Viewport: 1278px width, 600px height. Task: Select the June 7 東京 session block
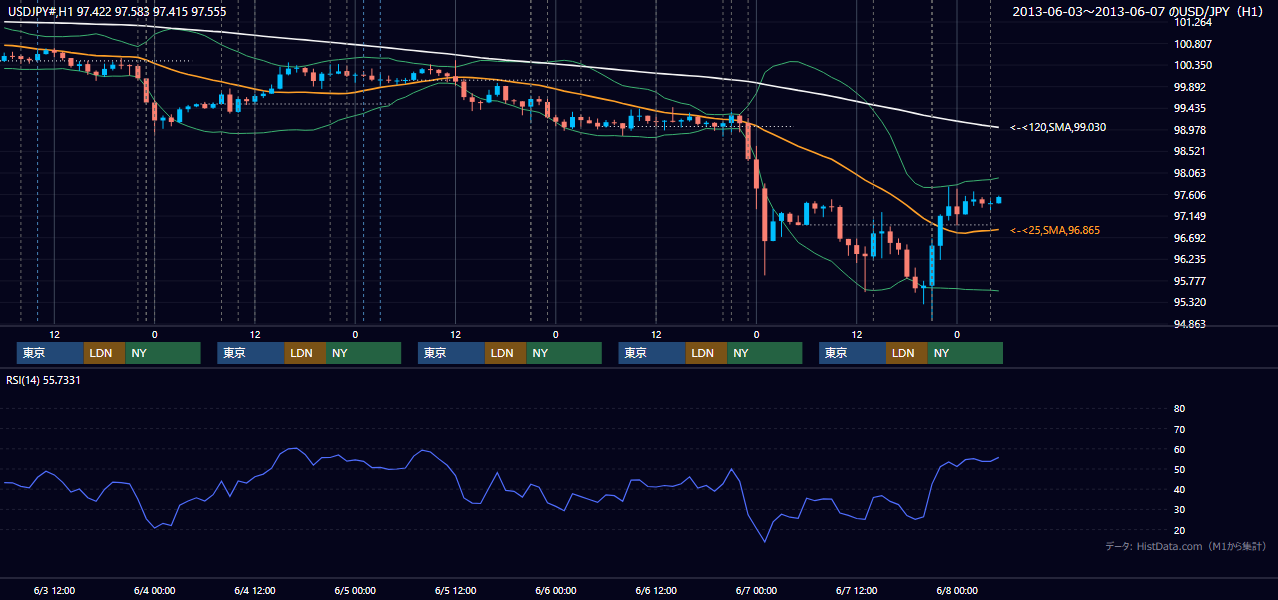pyautogui.click(x=852, y=353)
